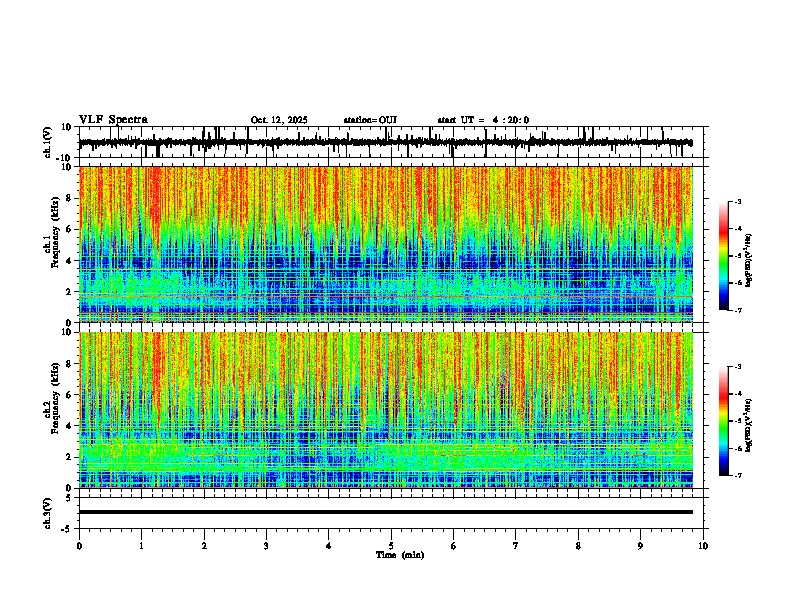Image resolution: width=792 pixels, height=612 pixels.
Task: Click the "-6" label on the ch.2 color scale
Action: [x=738, y=448]
